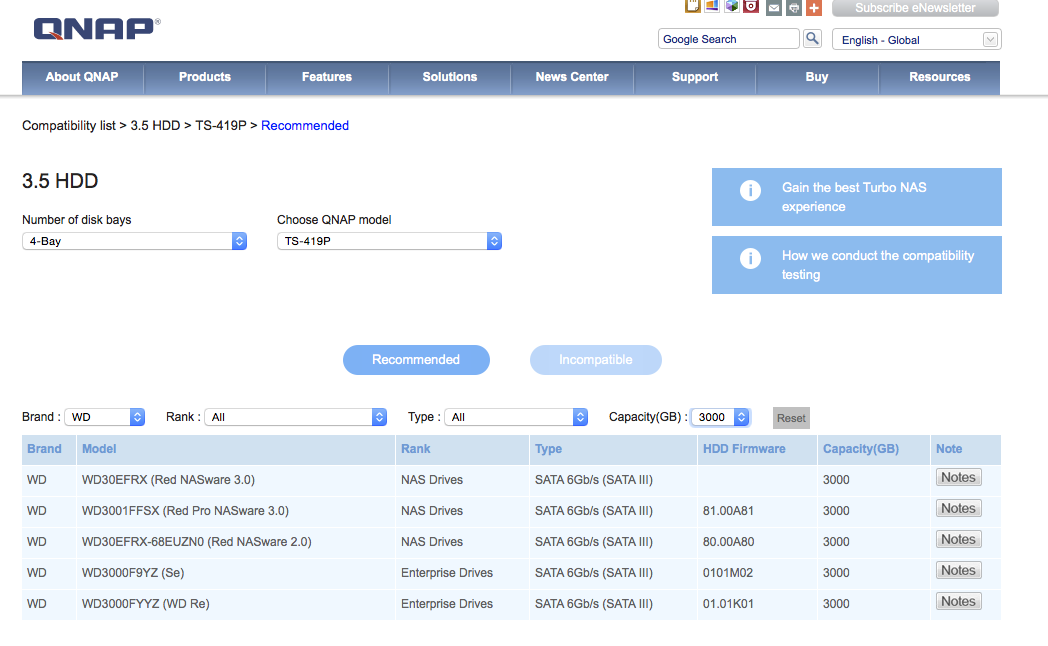Click the Reset filters button
The image size is (1048, 646).
[791, 418]
